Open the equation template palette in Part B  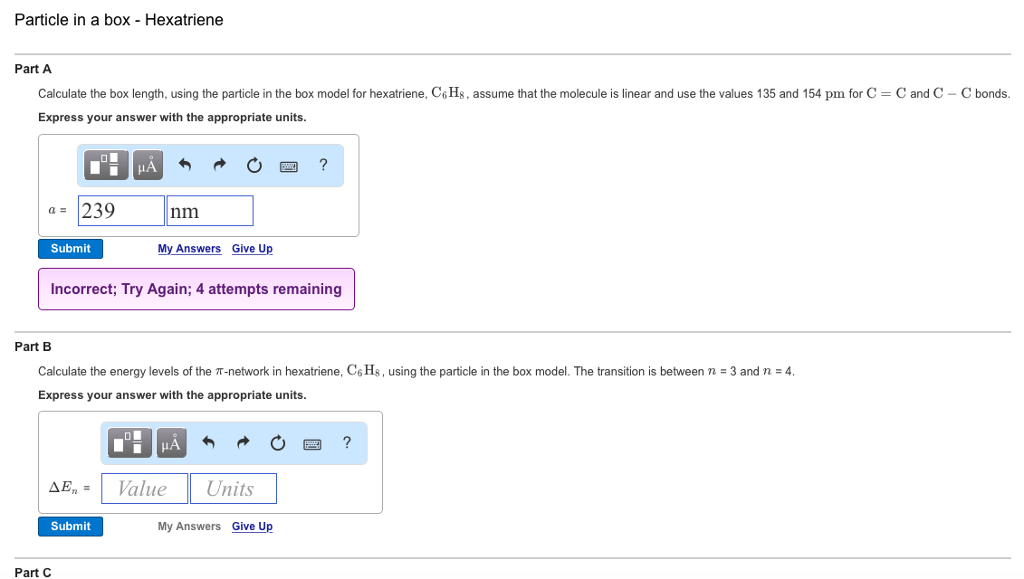pos(128,443)
